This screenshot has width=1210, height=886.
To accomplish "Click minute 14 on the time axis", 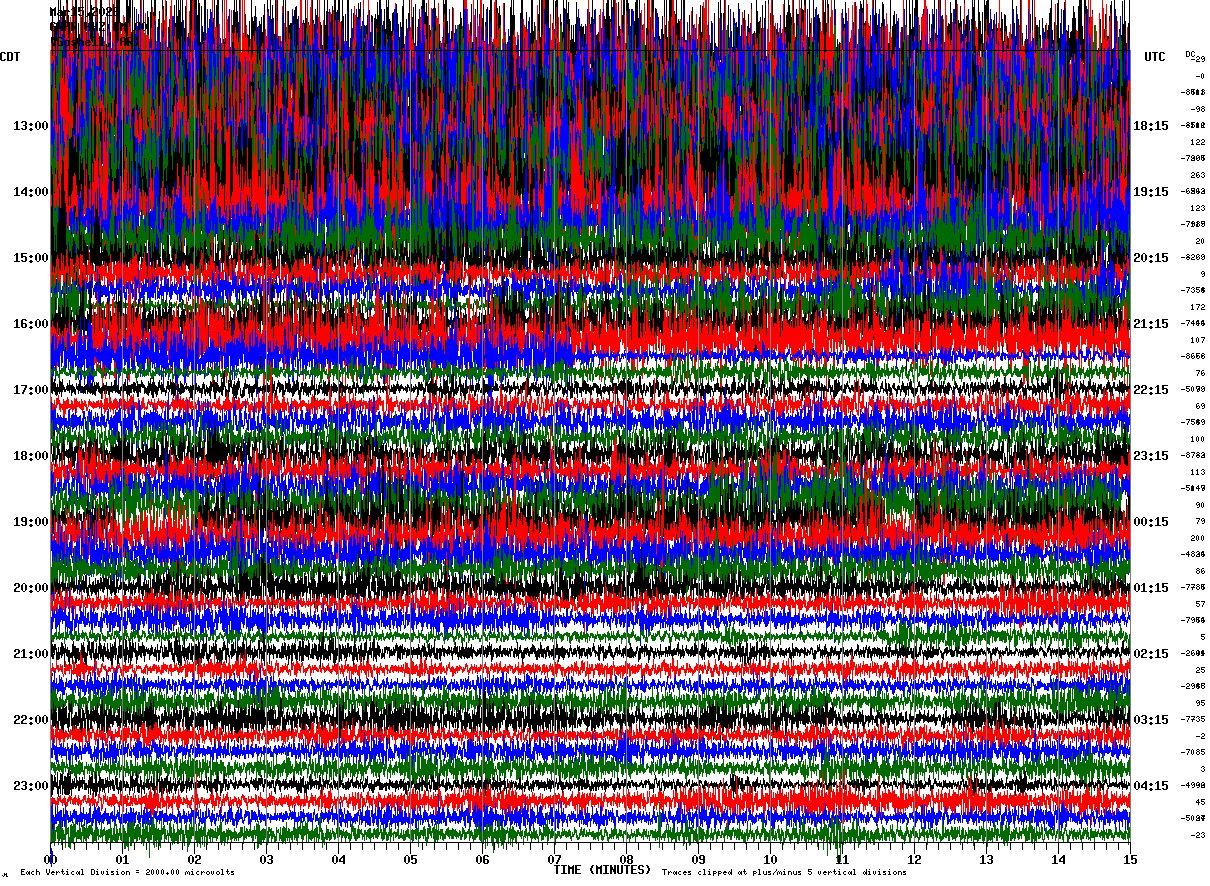I will click(1059, 859).
